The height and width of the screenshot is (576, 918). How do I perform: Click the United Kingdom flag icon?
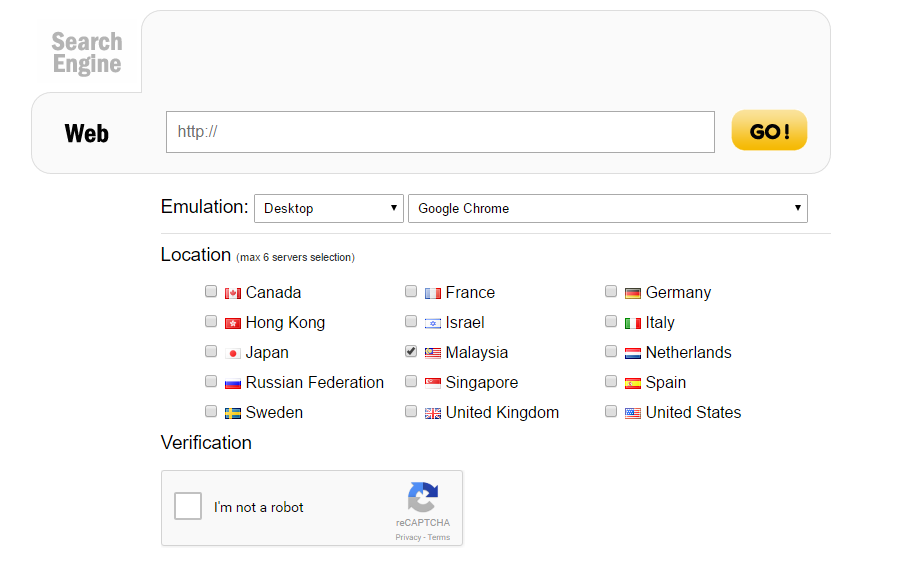[432, 412]
